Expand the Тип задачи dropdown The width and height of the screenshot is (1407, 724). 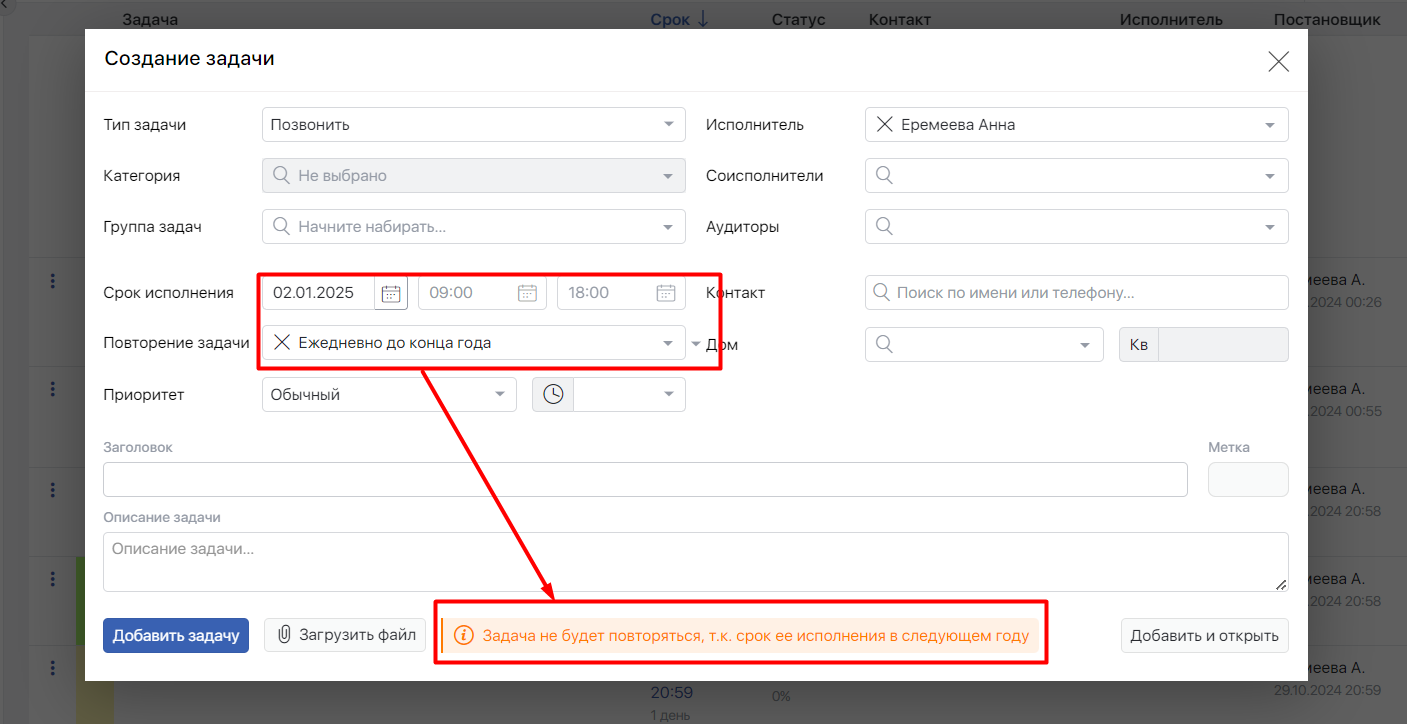[668, 125]
